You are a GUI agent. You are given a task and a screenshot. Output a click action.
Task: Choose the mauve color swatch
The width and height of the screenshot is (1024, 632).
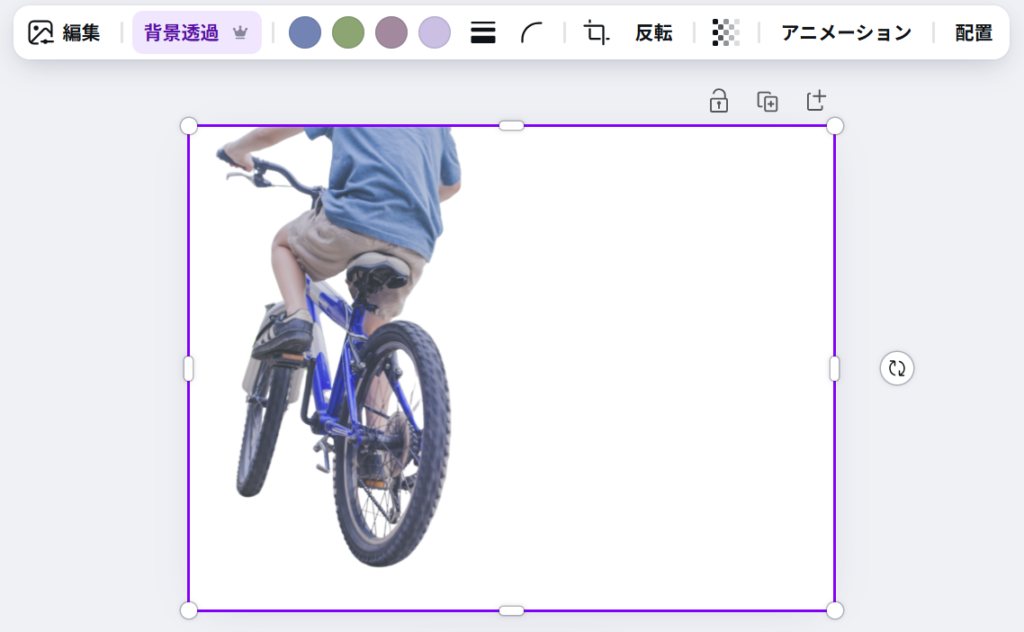click(x=391, y=33)
